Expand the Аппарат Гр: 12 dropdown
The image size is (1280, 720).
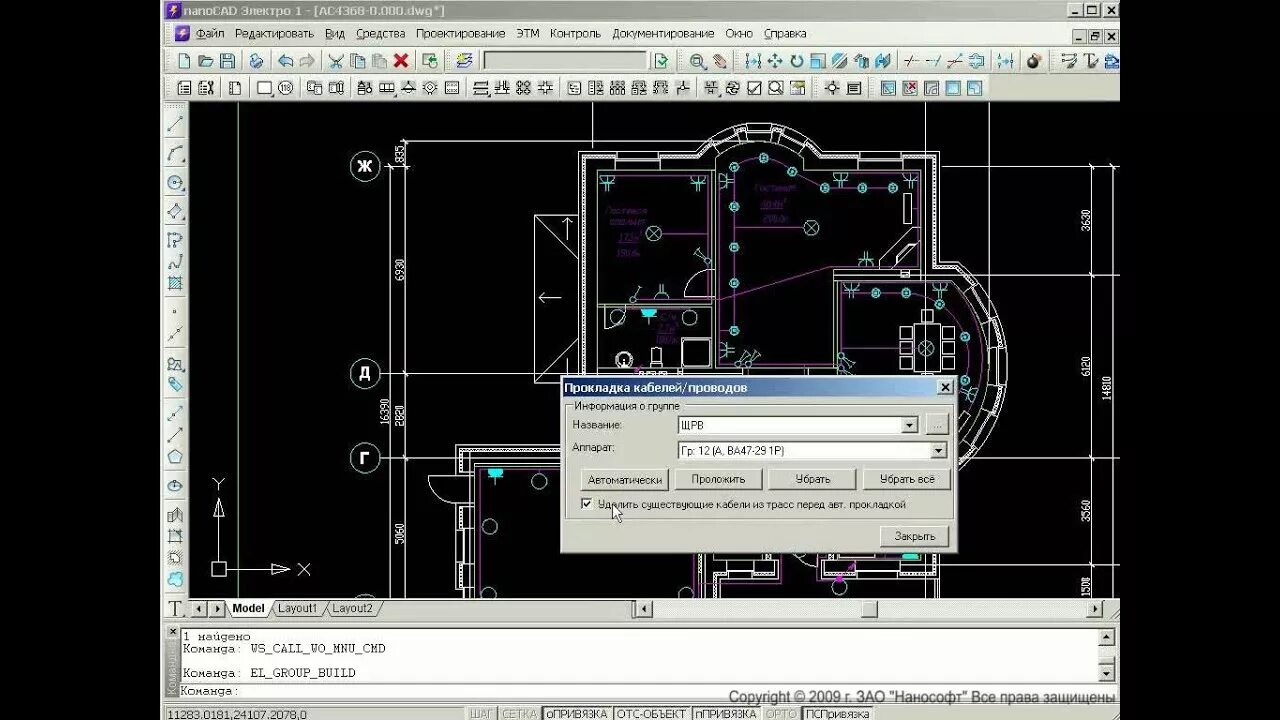click(938, 451)
